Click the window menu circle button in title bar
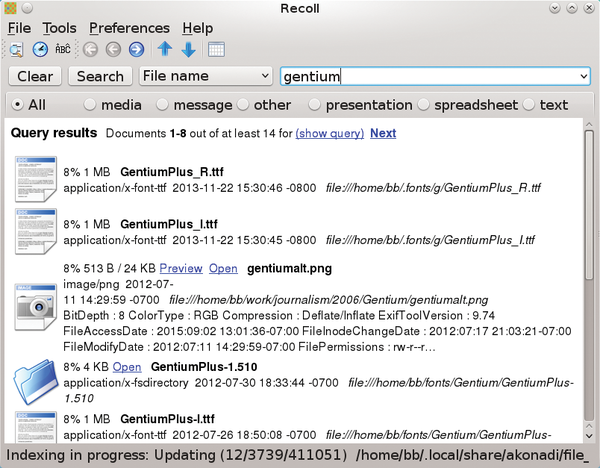The image size is (600, 468). pyautogui.click(x=27, y=8)
